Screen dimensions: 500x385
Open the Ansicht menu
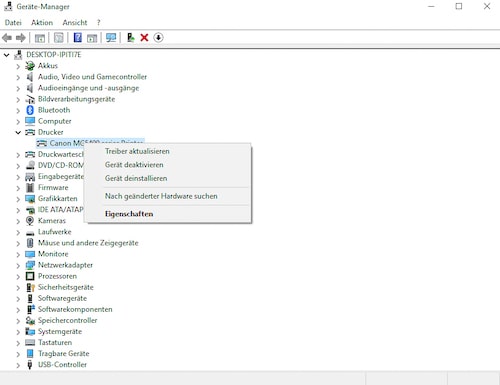(75, 23)
